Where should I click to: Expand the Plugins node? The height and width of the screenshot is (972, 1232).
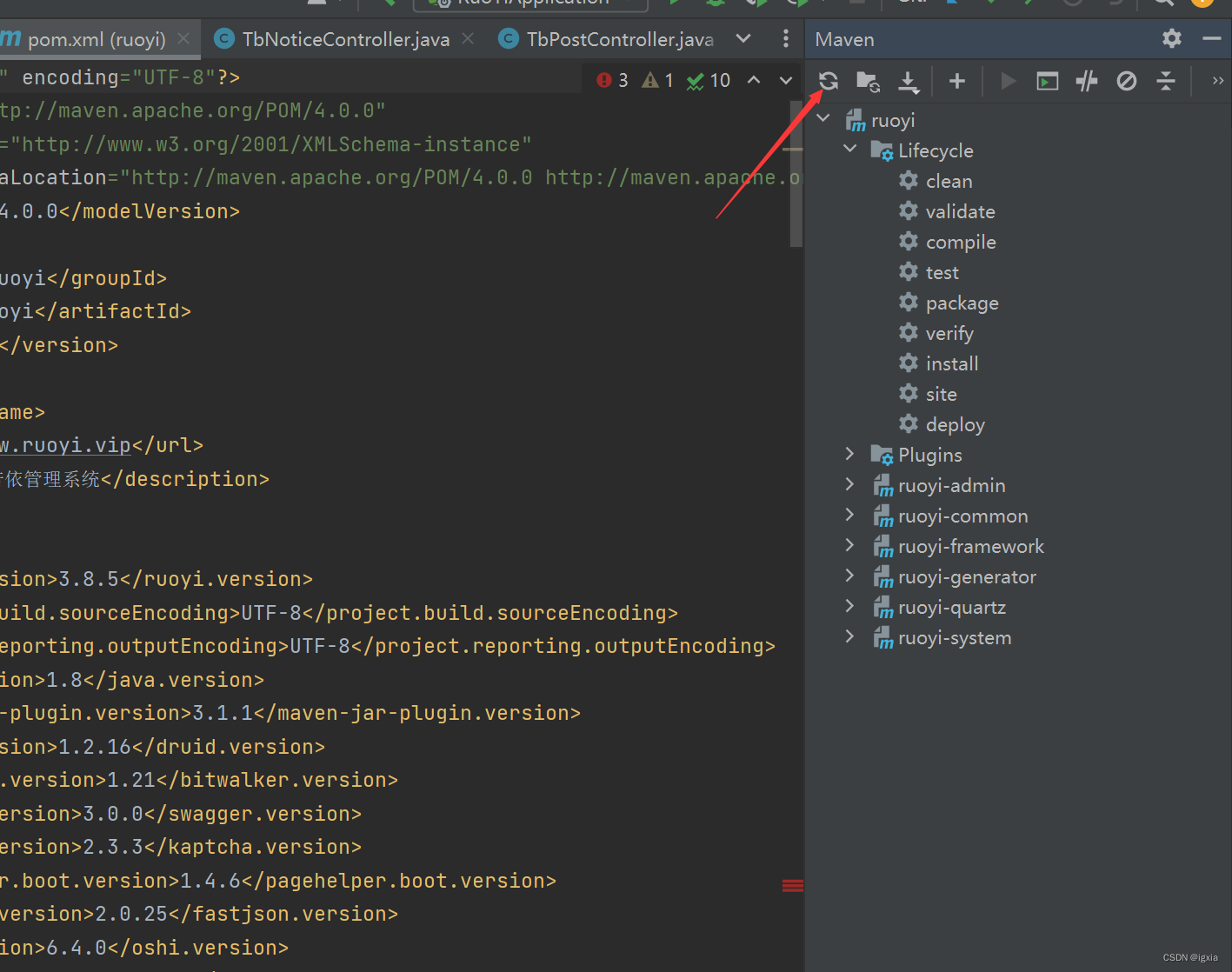tap(850, 453)
